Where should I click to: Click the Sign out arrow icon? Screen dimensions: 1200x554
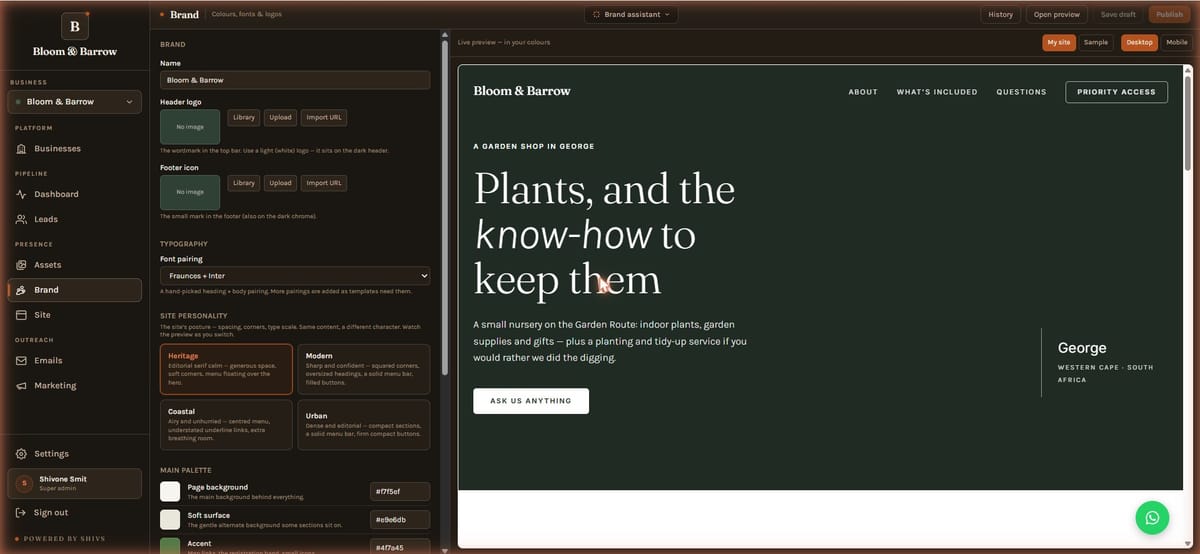pyautogui.click(x=21, y=513)
